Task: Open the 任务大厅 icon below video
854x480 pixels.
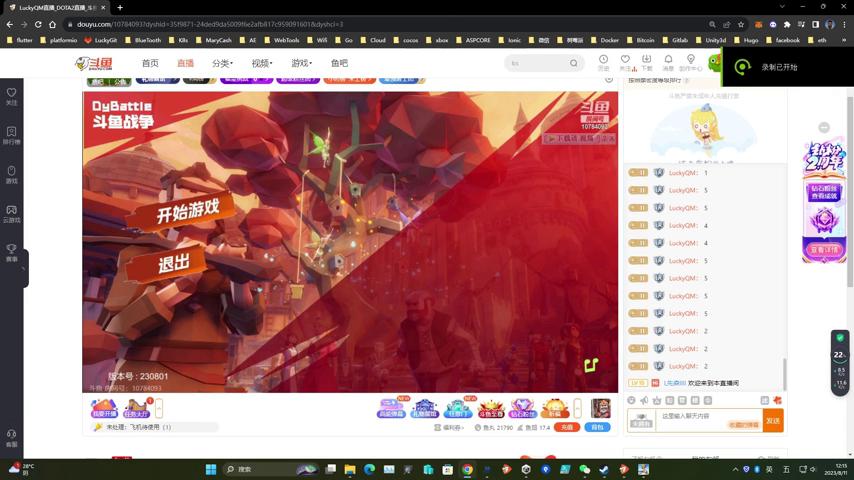Action: (x=137, y=409)
